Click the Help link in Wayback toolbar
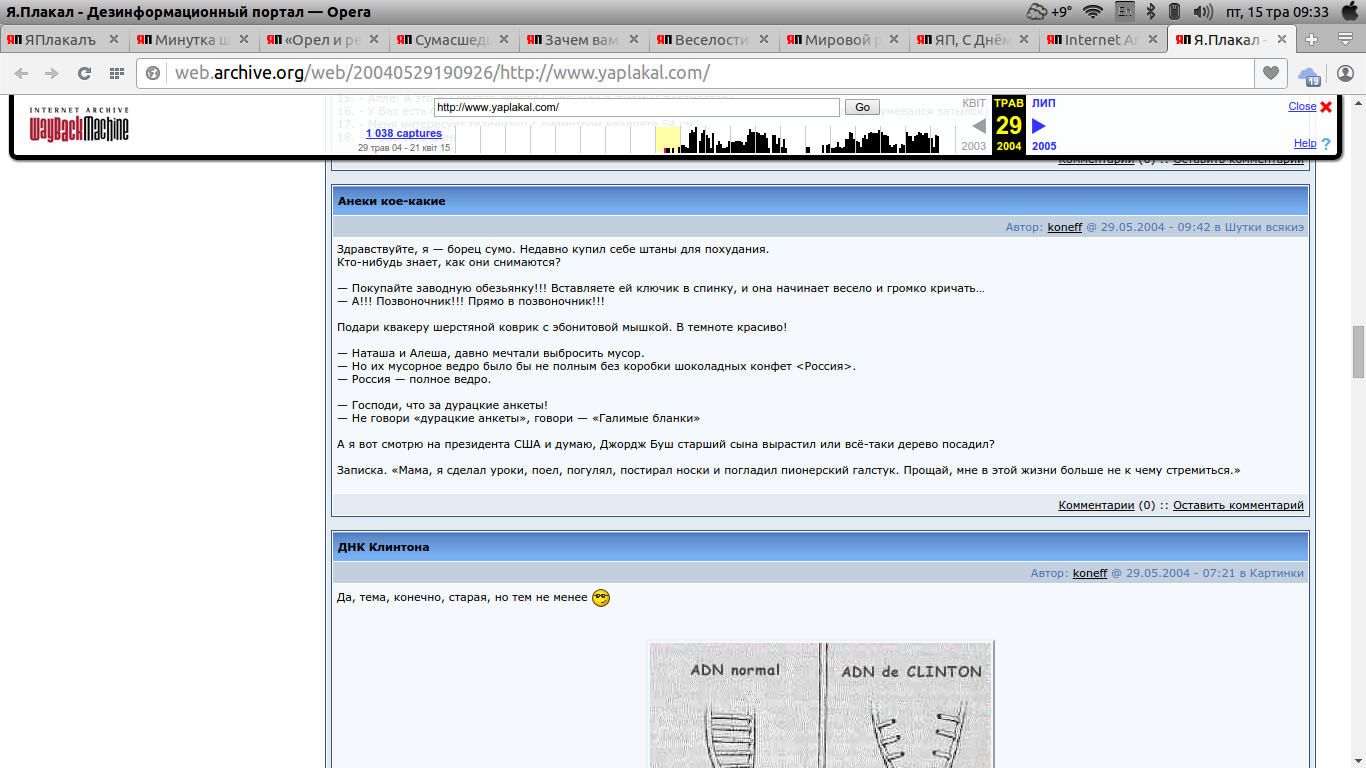The height and width of the screenshot is (768, 1366). (x=1305, y=143)
